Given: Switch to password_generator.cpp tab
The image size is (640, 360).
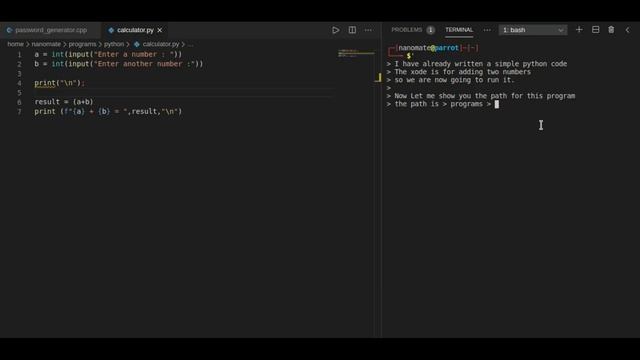Looking at the screenshot, I should [51, 30].
